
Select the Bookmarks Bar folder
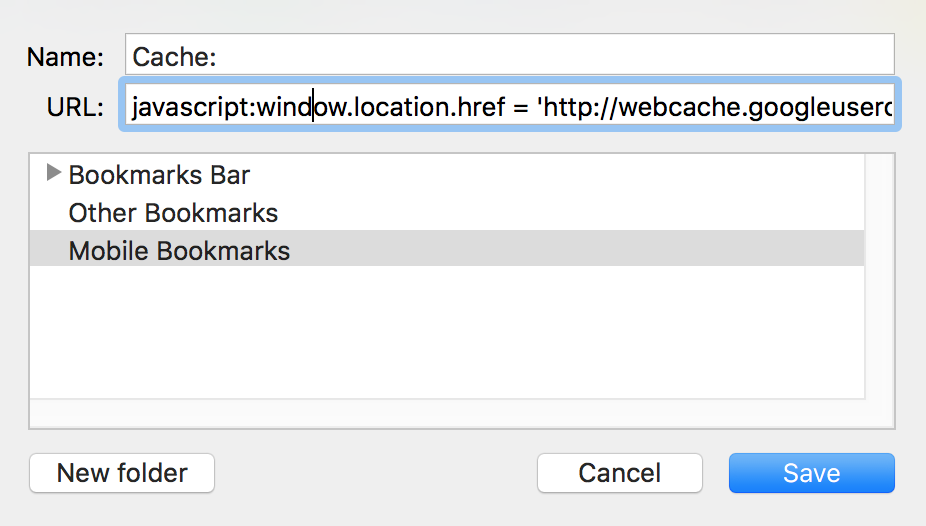coord(159,175)
